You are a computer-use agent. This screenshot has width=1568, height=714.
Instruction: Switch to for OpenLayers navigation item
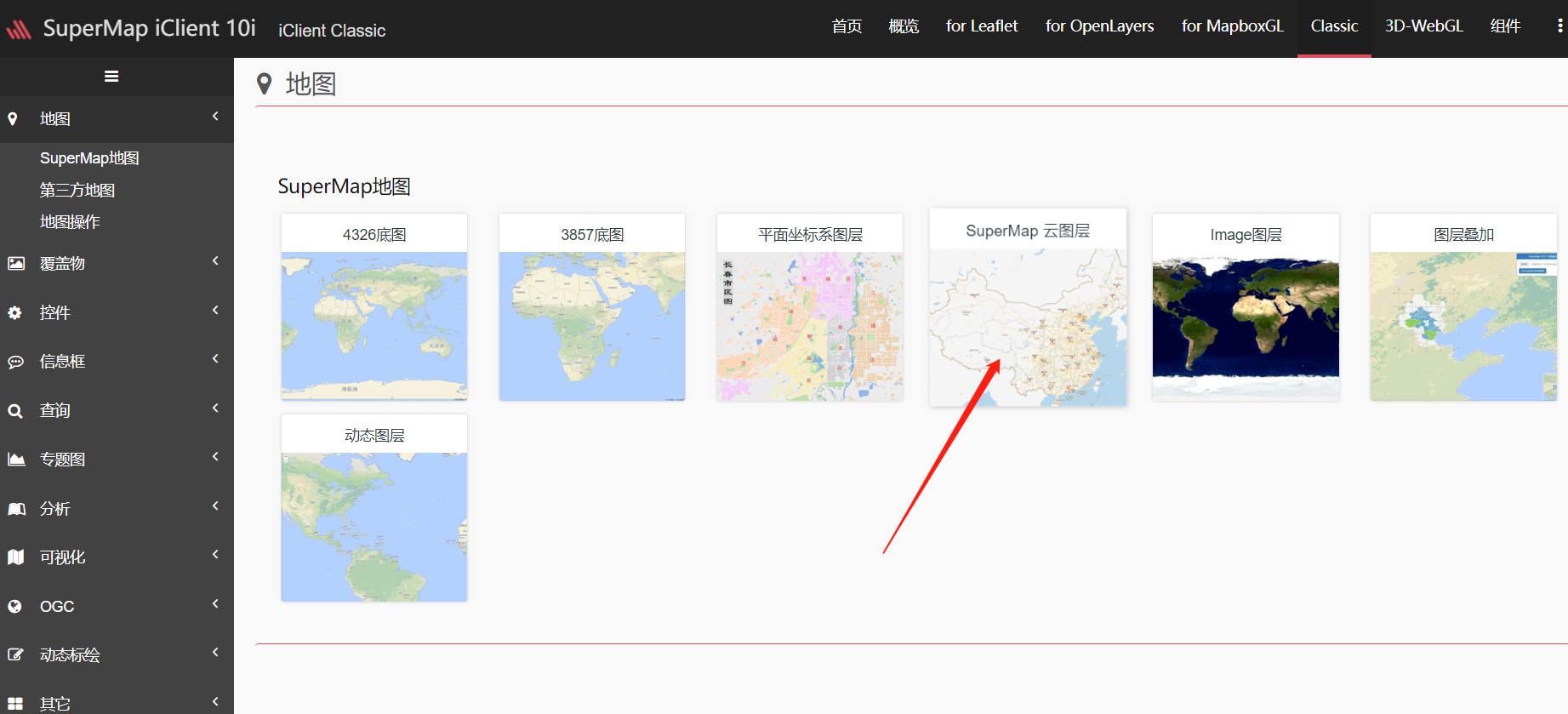(x=1099, y=26)
